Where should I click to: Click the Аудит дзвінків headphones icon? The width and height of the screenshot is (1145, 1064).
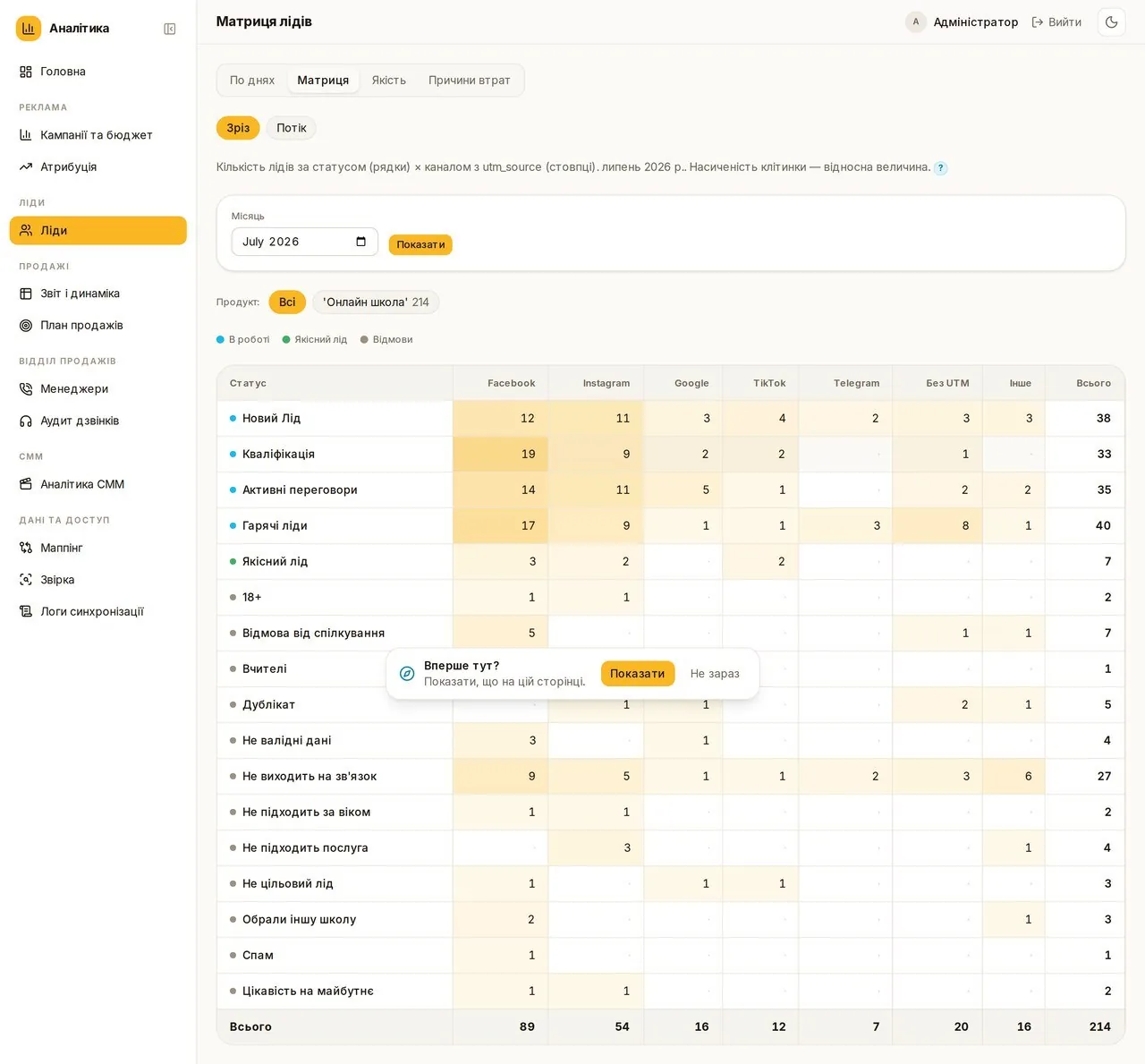pyautogui.click(x=26, y=421)
